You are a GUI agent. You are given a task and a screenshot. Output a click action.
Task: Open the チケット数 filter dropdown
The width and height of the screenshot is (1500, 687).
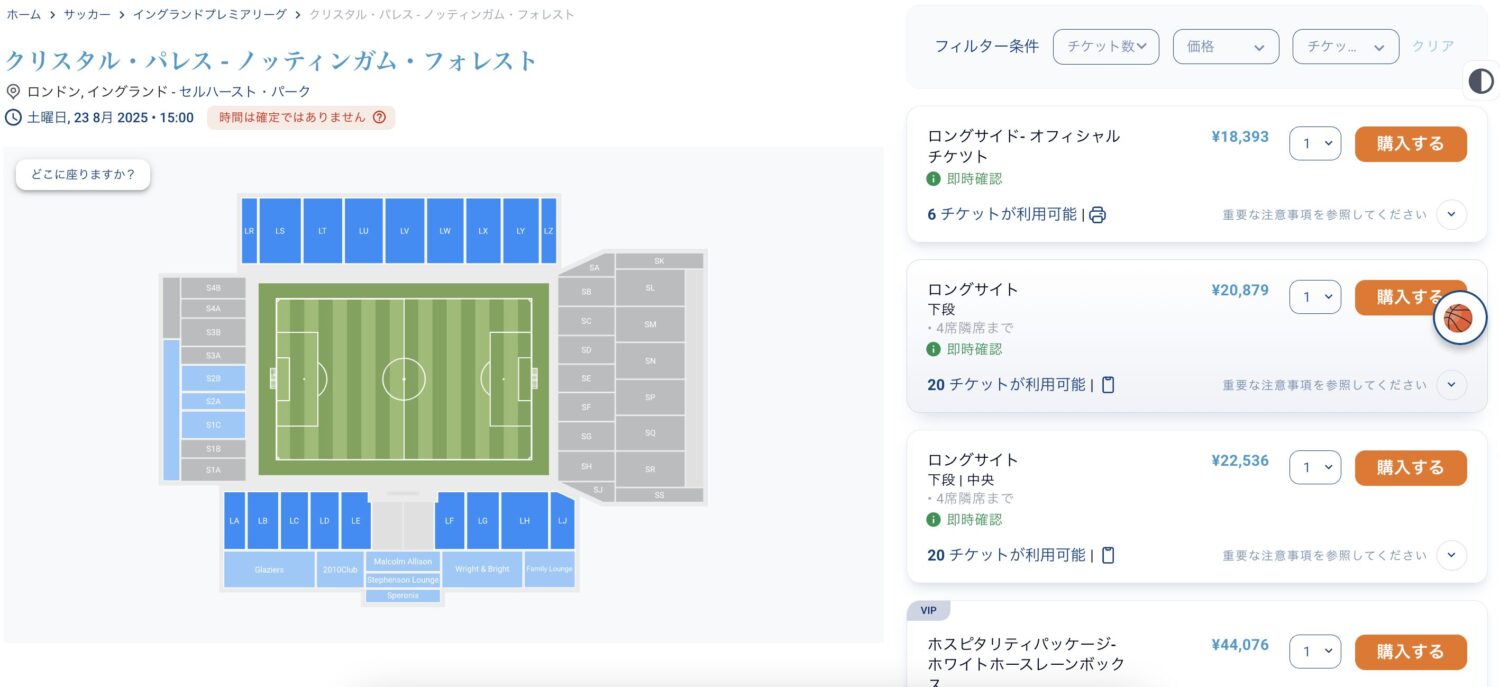tap(1105, 47)
